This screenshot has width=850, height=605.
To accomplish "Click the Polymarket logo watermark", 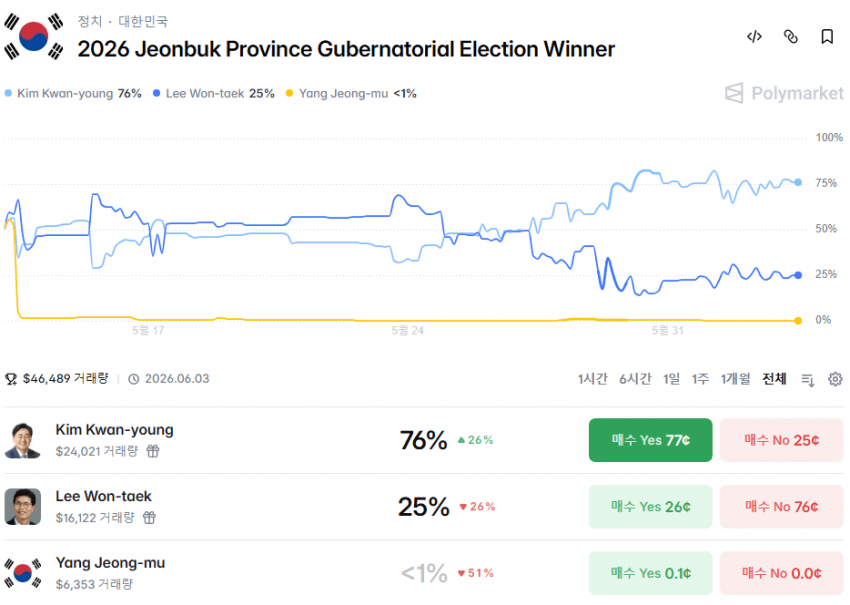I will [x=784, y=93].
